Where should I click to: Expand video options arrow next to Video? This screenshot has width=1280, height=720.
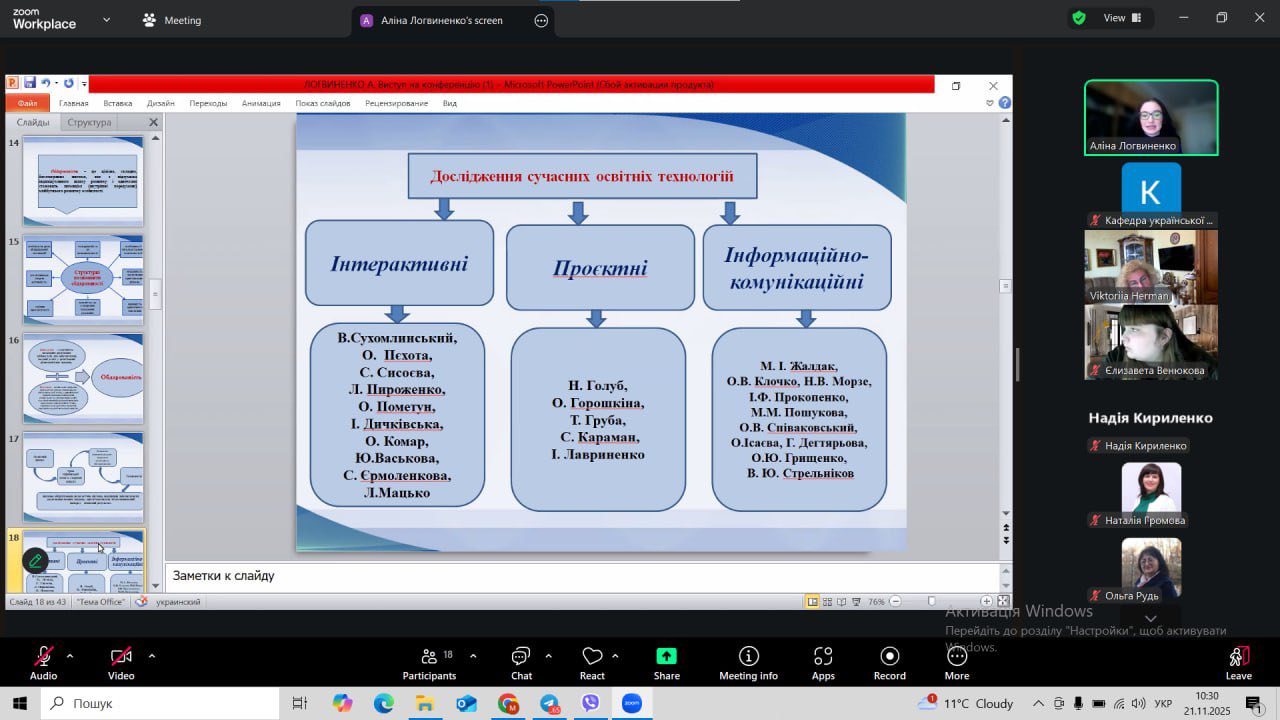coord(152,656)
